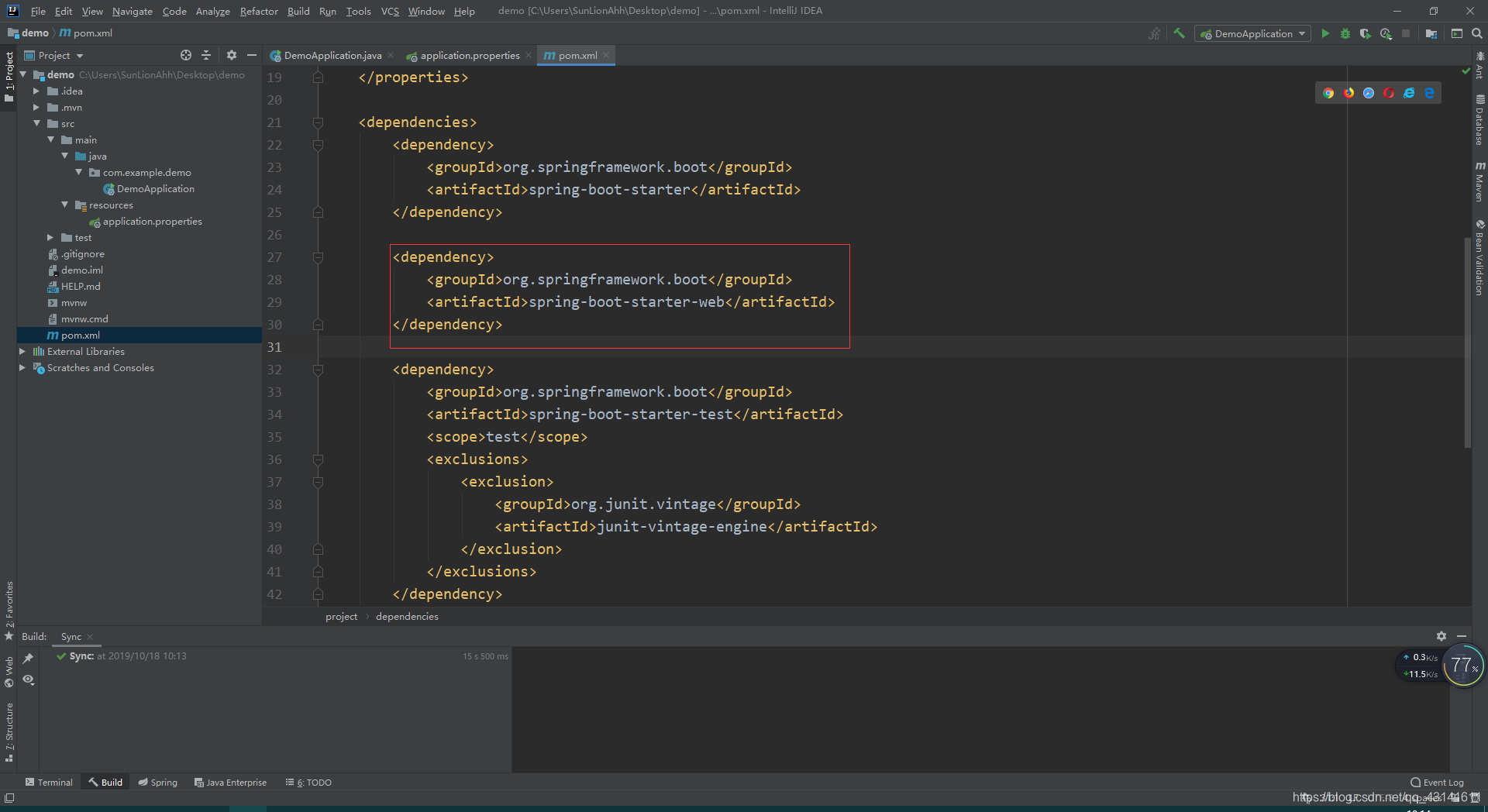
Task: Expand the .mvn folder
Action: click(x=36, y=107)
